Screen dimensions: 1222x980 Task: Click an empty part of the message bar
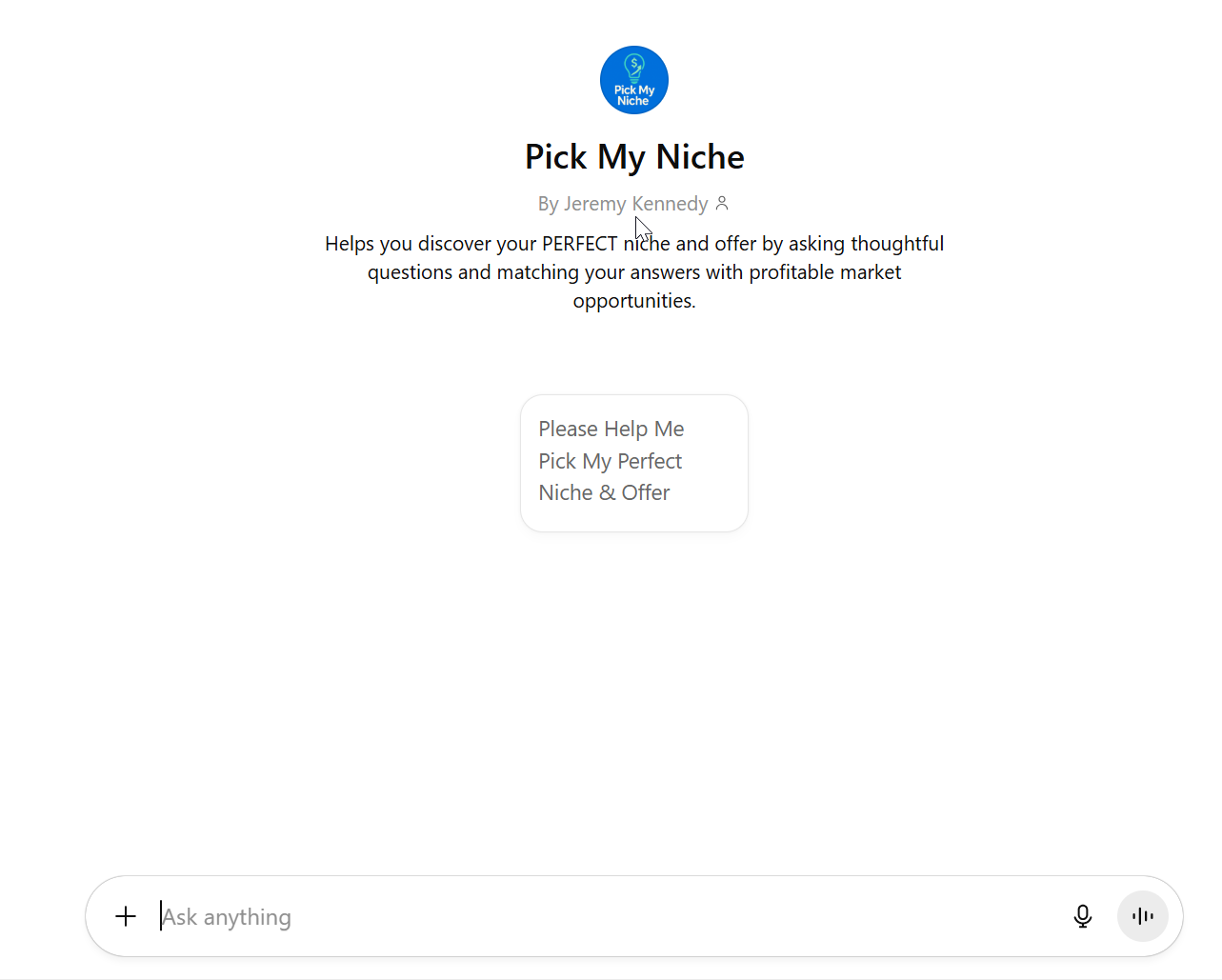tap(667, 916)
